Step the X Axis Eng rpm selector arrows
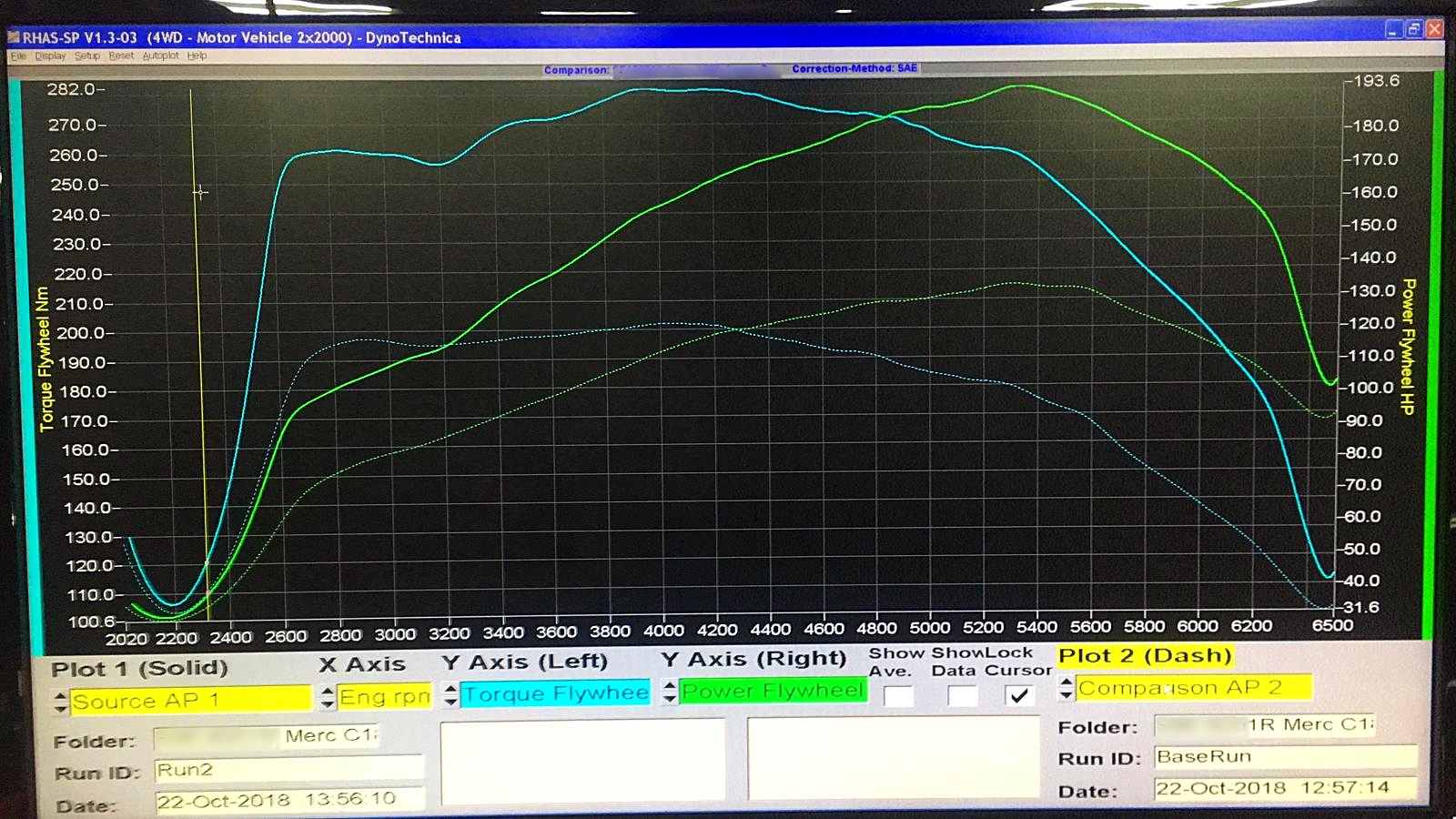 point(328,698)
